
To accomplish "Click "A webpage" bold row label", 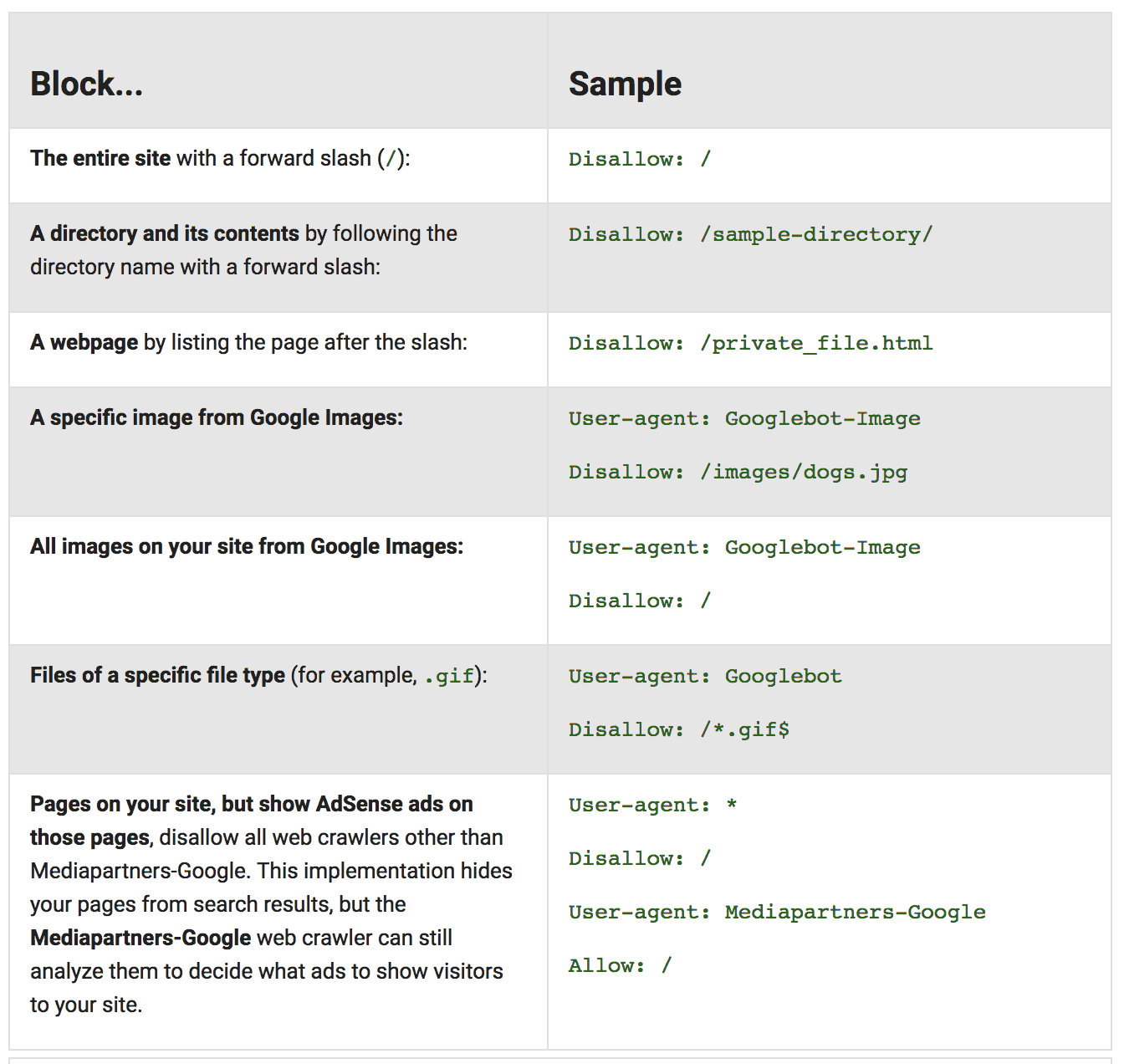I will tap(84, 342).
